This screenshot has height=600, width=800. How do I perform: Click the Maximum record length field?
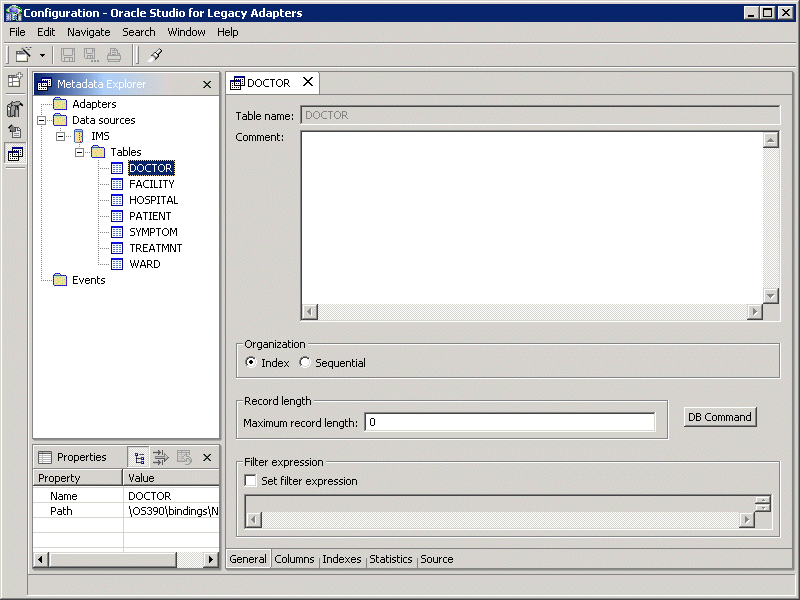510,422
